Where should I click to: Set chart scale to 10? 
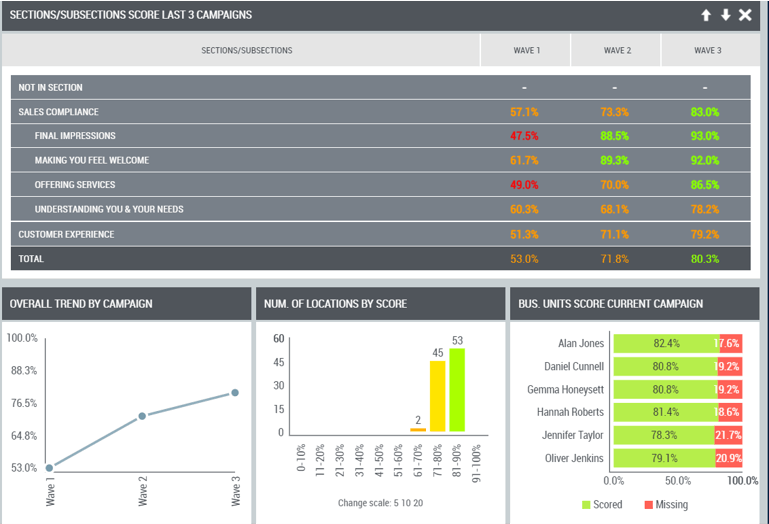tap(406, 503)
